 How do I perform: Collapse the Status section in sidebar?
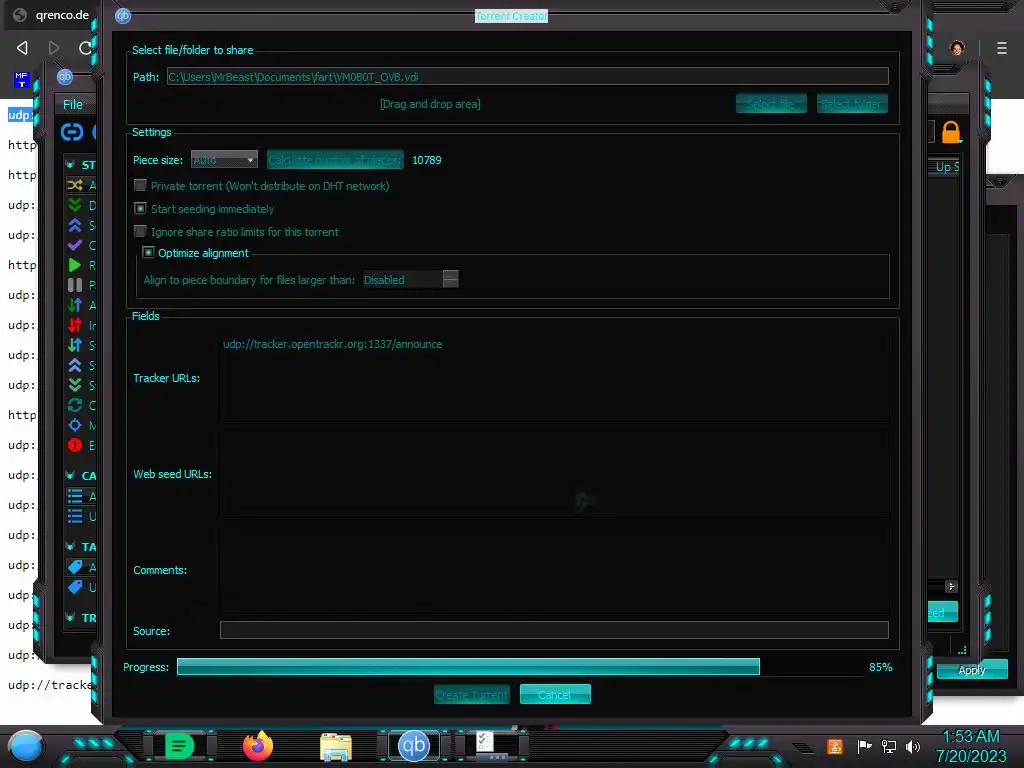[x=70, y=165]
